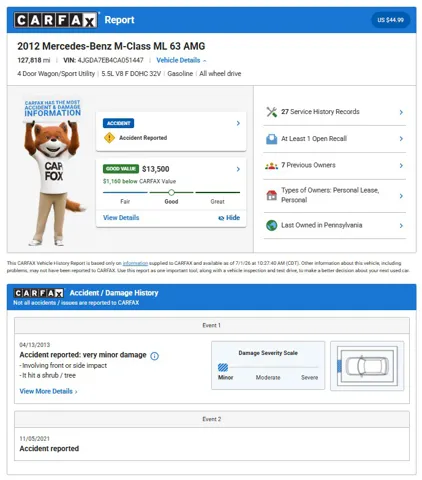
Task: Follow the information link in disclaimer text
Action: 135,263
